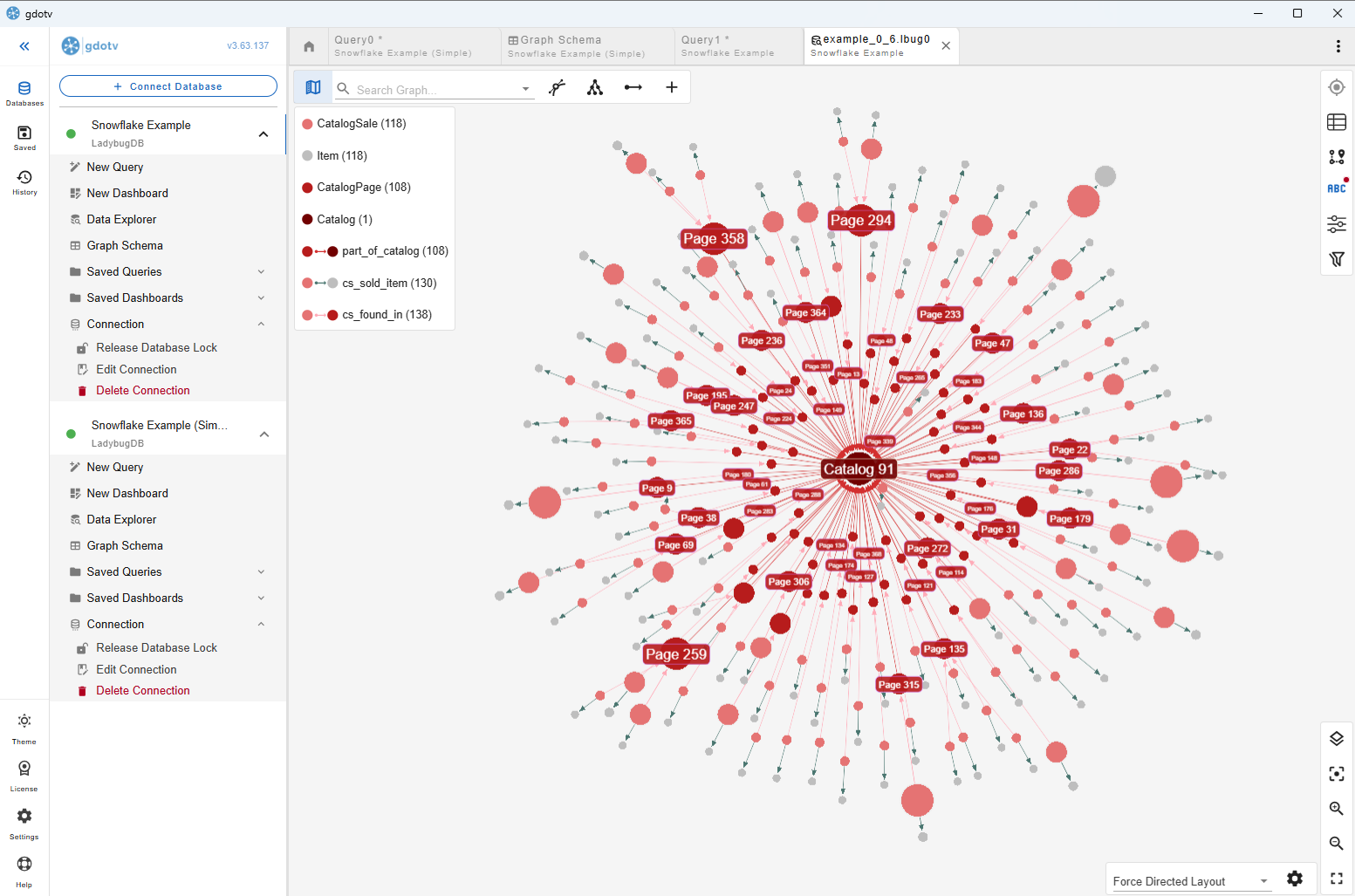Image resolution: width=1355 pixels, height=896 pixels.
Task: Select the Catalog 91 graph node
Action: click(859, 469)
